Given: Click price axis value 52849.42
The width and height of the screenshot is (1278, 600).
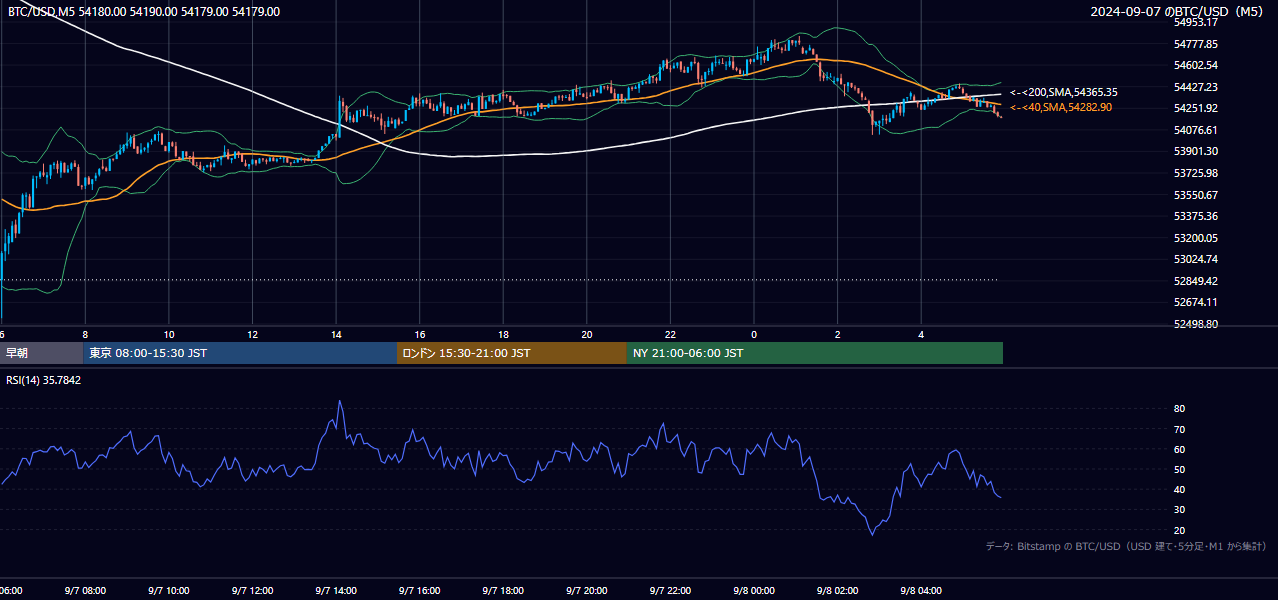Looking at the screenshot, I should pyautogui.click(x=1196, y=281).
